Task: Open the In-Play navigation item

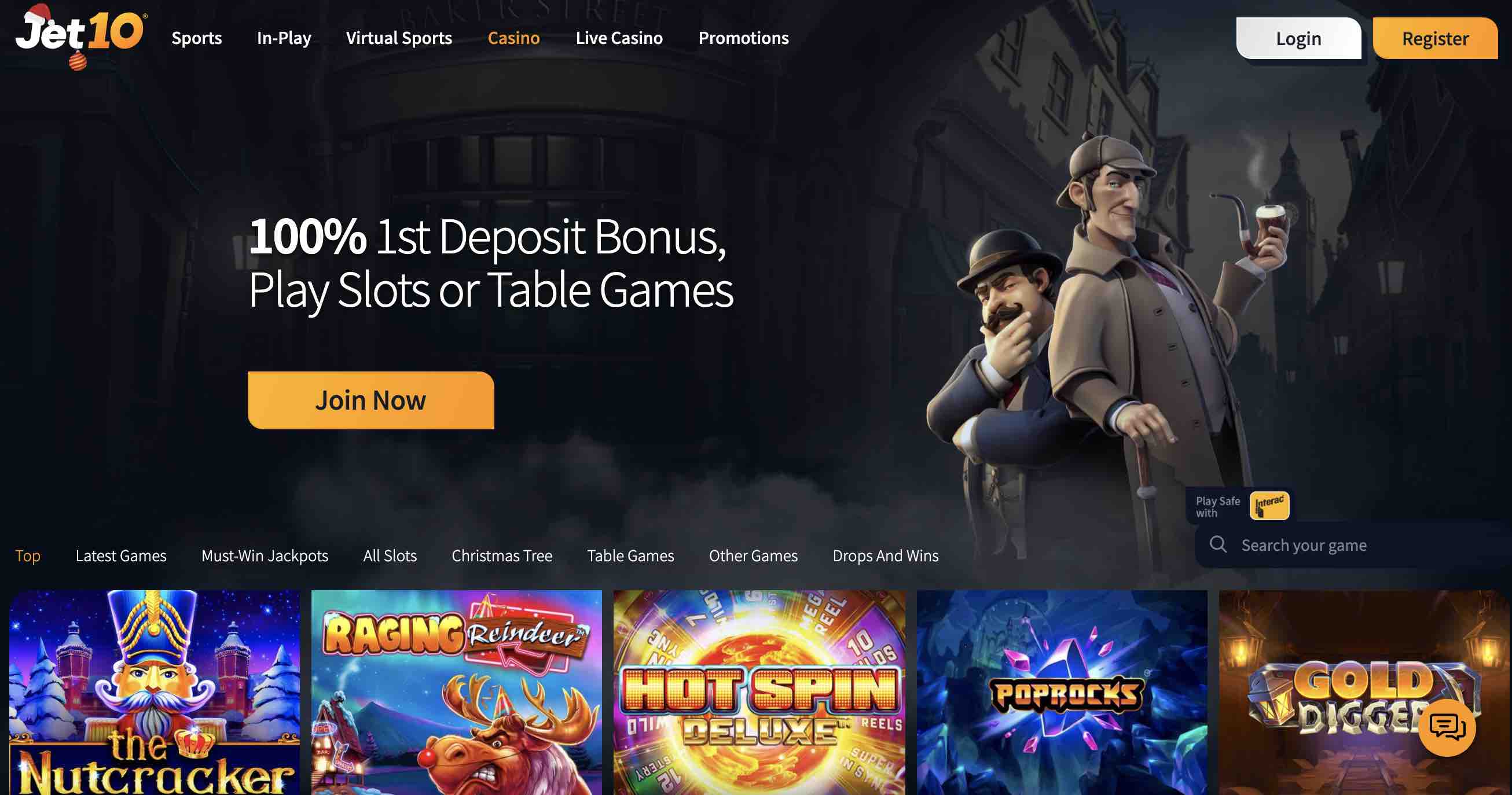Action: coord(284,38)
